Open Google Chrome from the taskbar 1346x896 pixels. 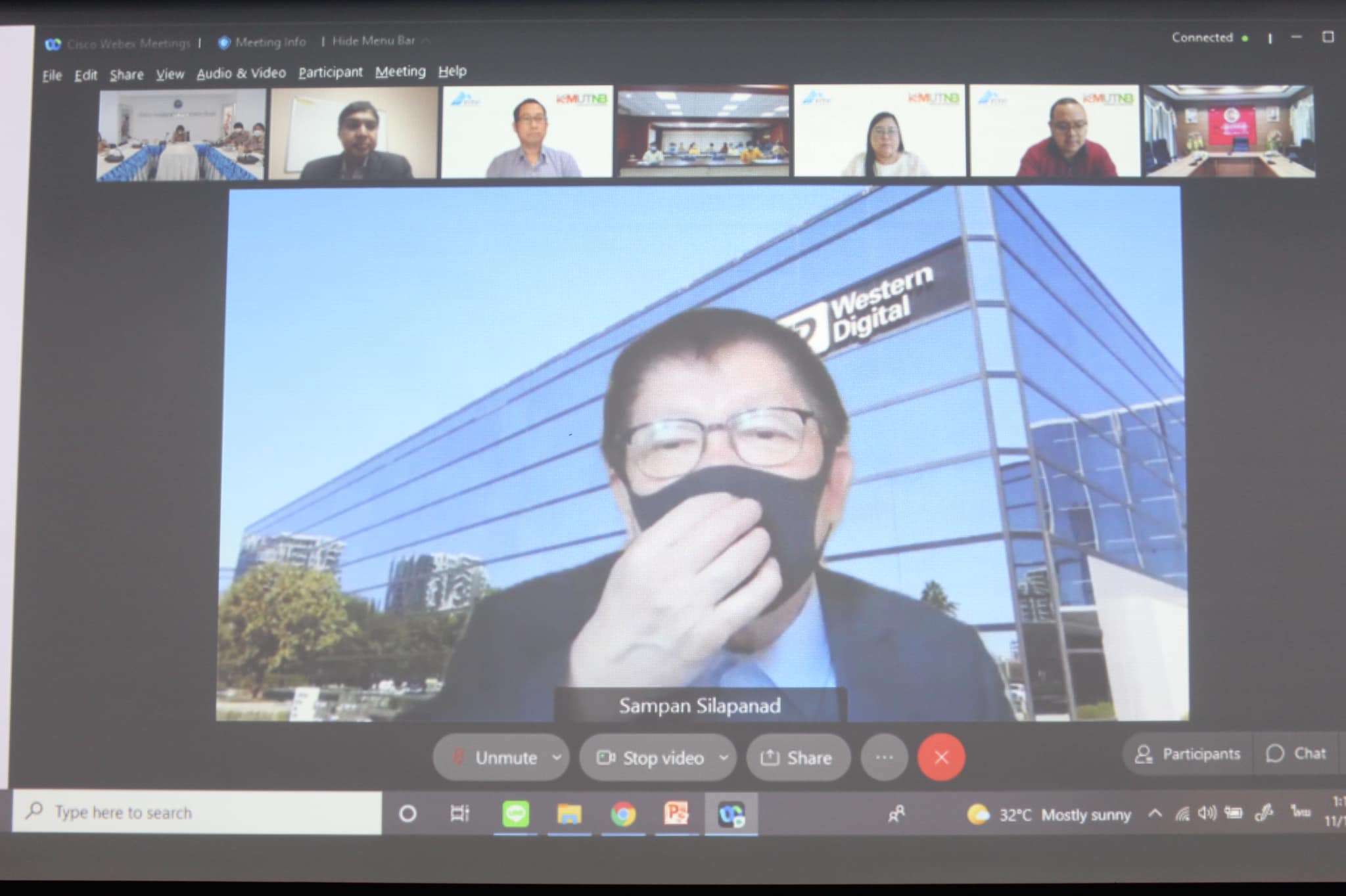[x=623, y=815]
